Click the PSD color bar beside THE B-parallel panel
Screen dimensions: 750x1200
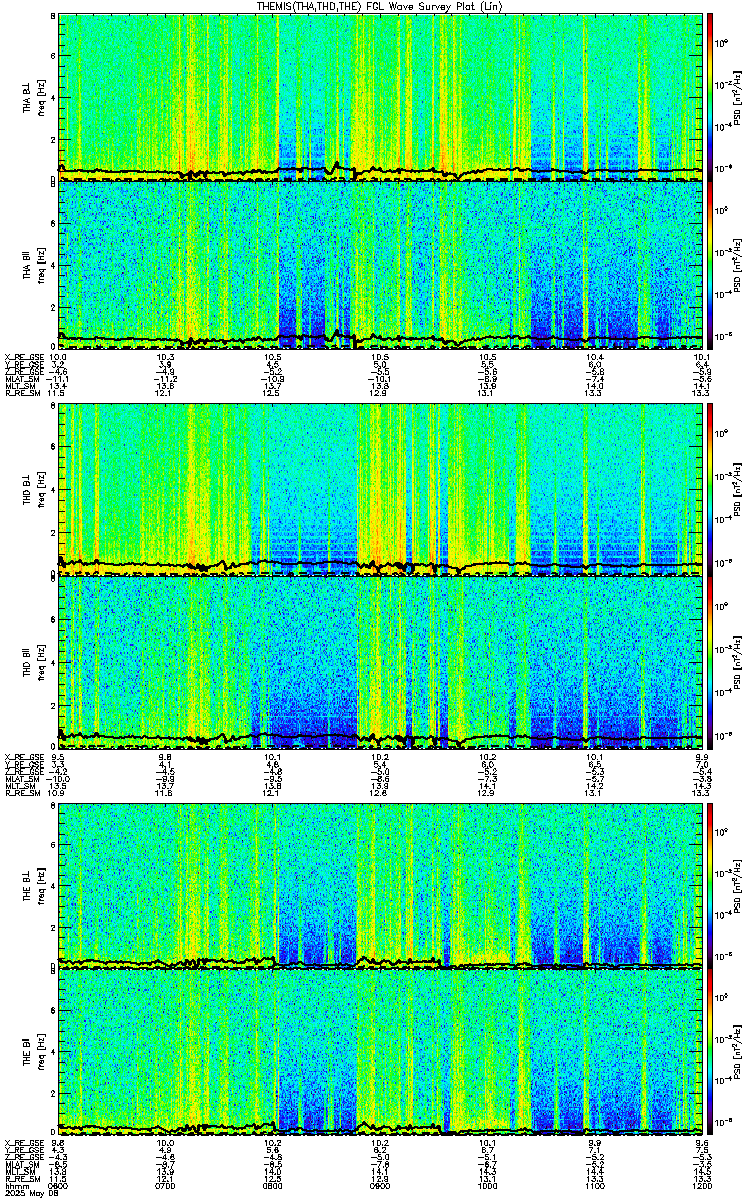pos(710,1051)
